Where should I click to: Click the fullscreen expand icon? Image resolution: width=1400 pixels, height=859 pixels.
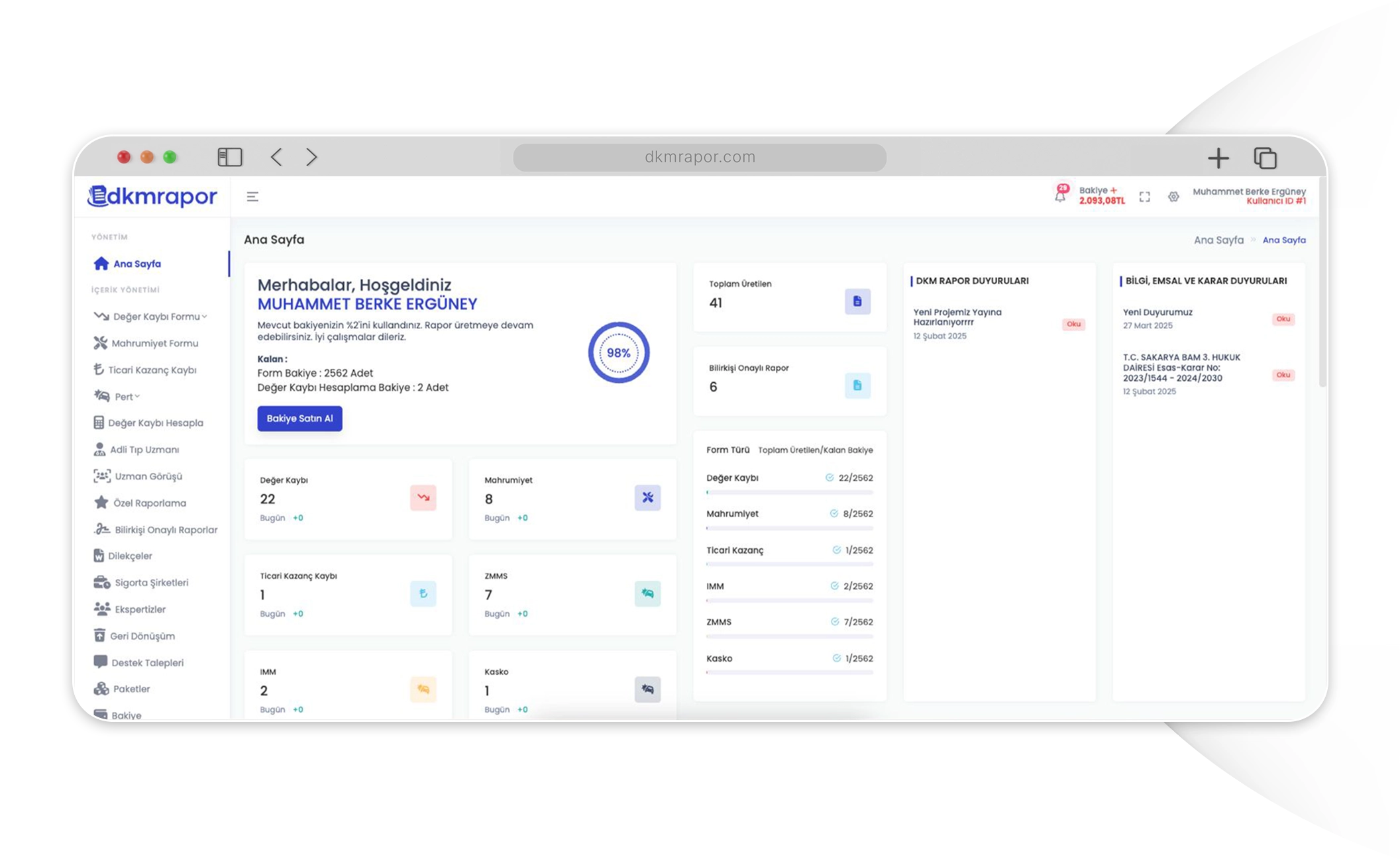click(1144, 197)
